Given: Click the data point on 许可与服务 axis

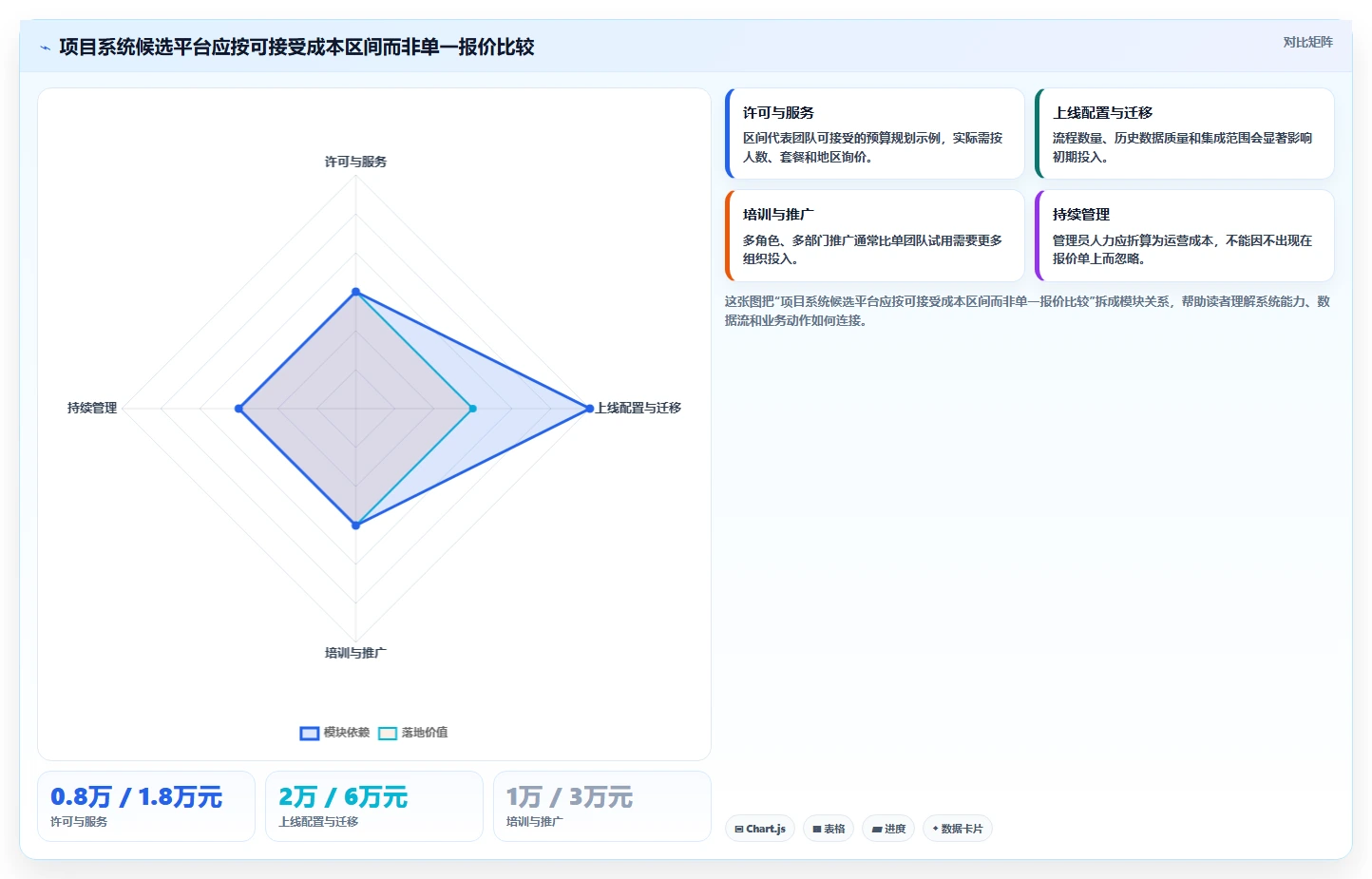Looking at the screenshot, I should point(356,292).
